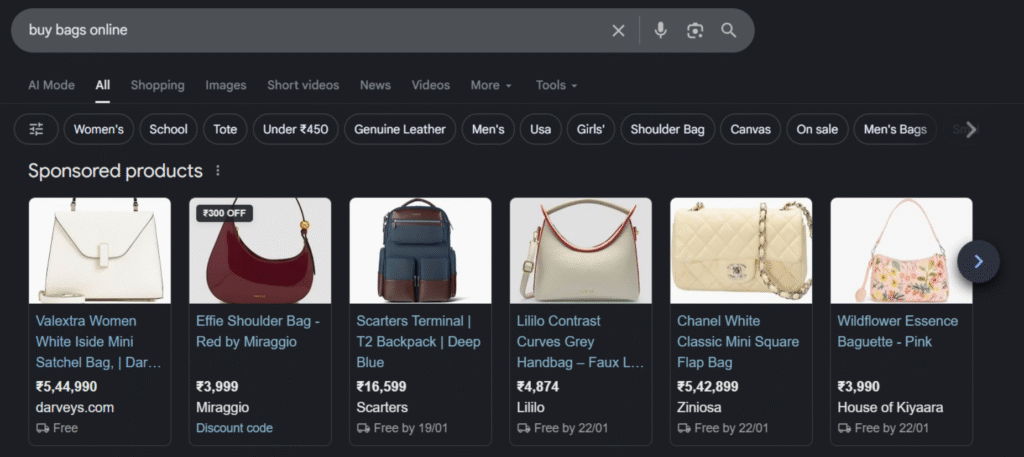Select the On sale chip
1024x457 pixels.
pos(817,129)
